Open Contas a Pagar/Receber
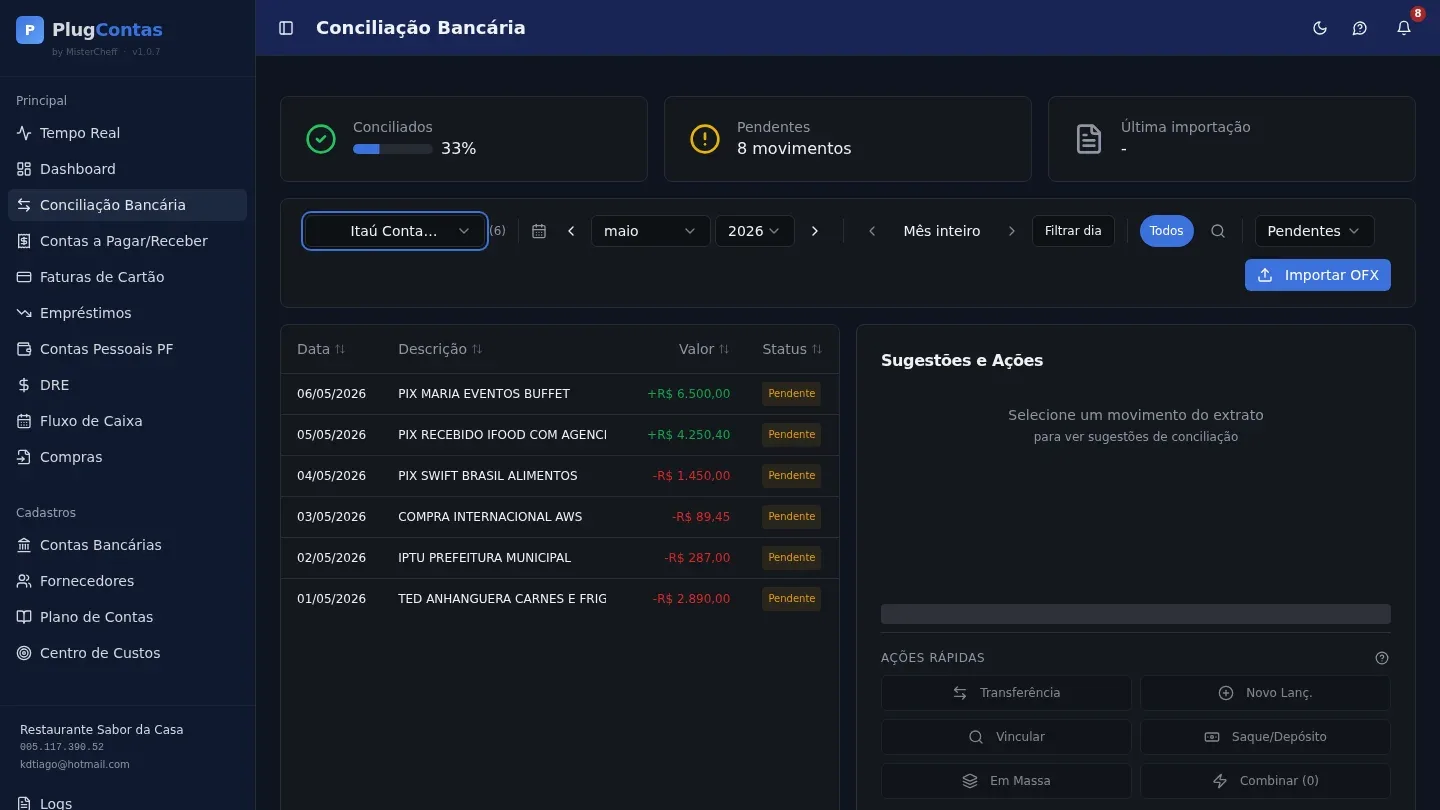Screen dimensions: 1440x810 (127, 241)
